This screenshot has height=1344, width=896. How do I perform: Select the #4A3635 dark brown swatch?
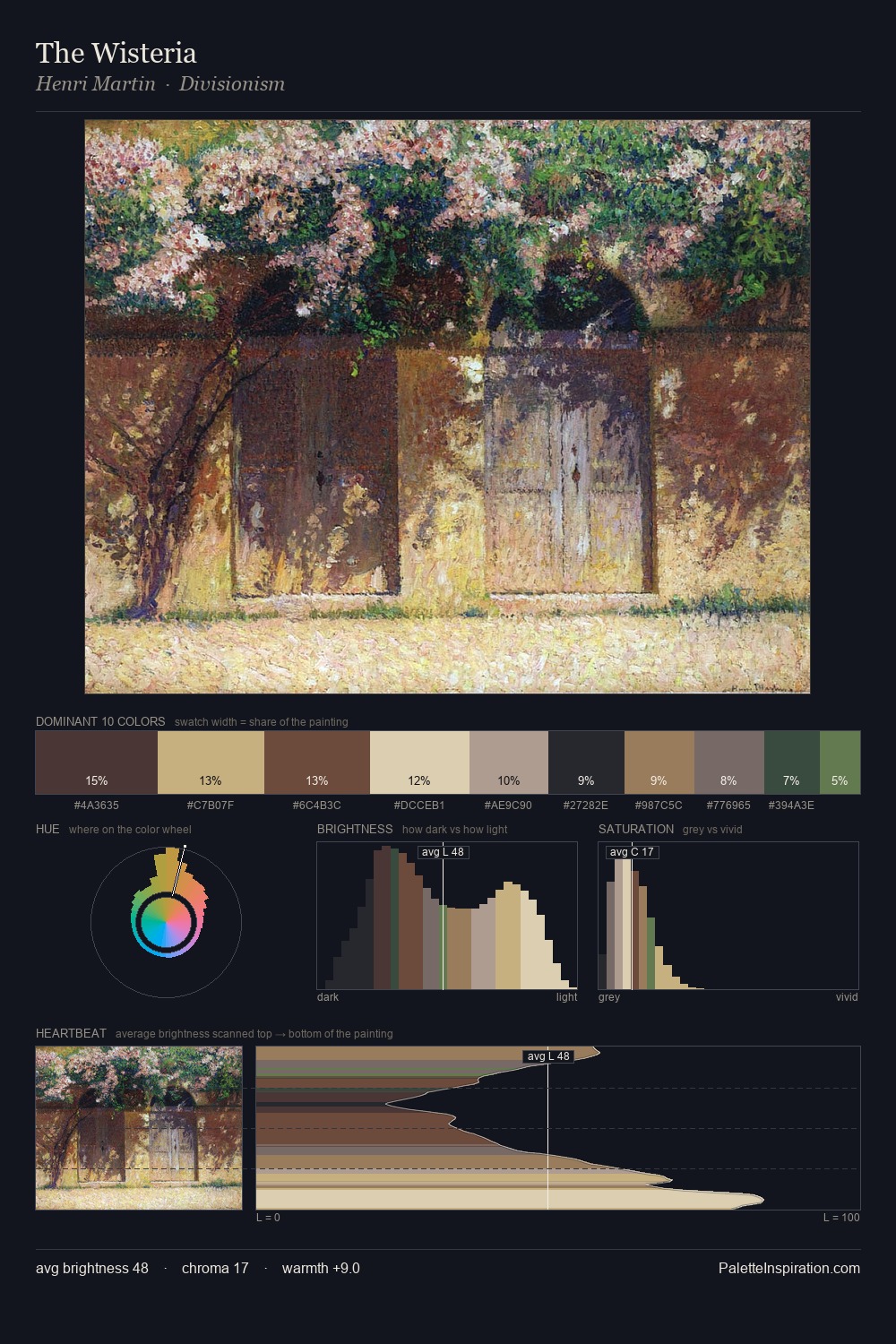coord(97,762)
